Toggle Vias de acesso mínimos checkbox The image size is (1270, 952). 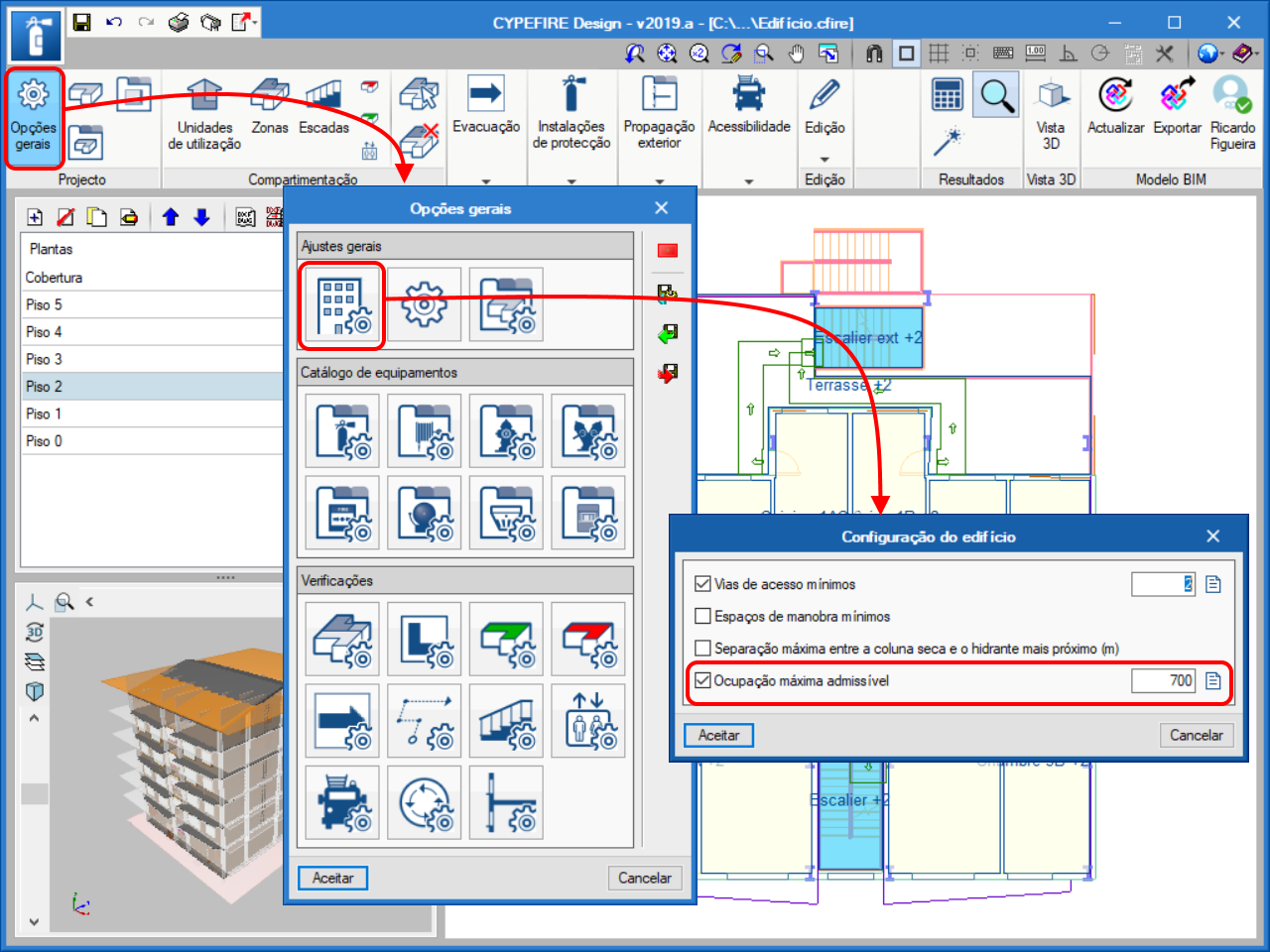point(703,584)
